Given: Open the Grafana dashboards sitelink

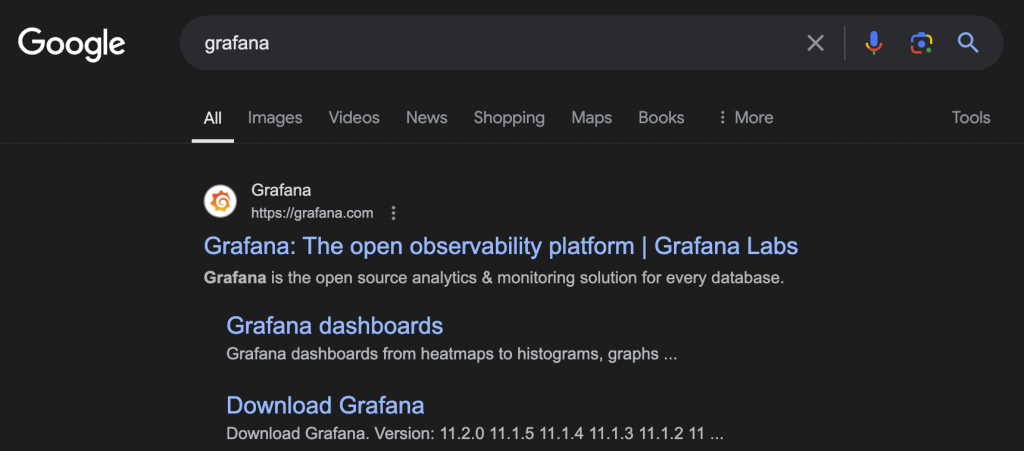Looking at the screenshot, I should tap(334, 325).
